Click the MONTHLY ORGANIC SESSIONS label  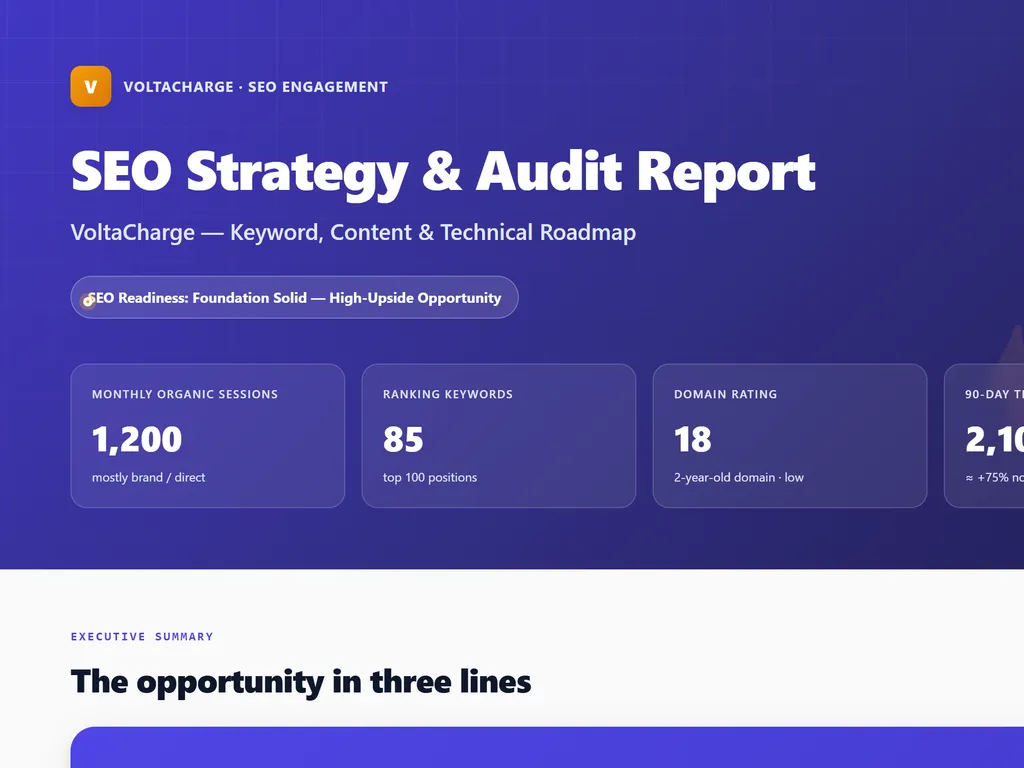pyautogui.click(x=185, y=394)
